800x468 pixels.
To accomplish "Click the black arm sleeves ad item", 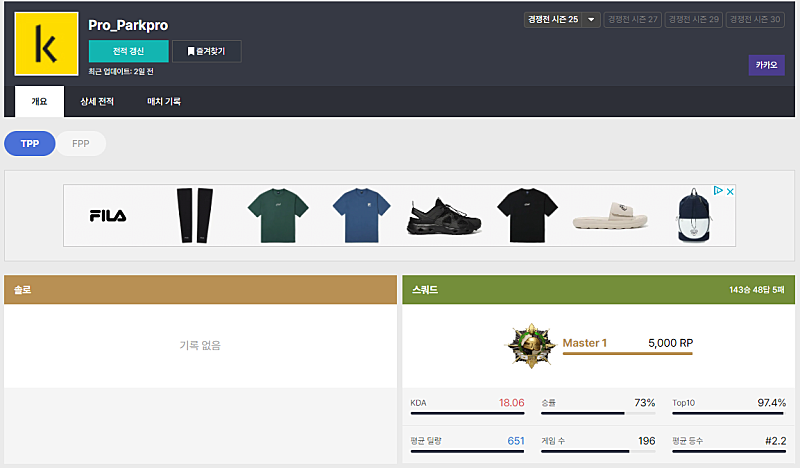I will pos(194,215).
